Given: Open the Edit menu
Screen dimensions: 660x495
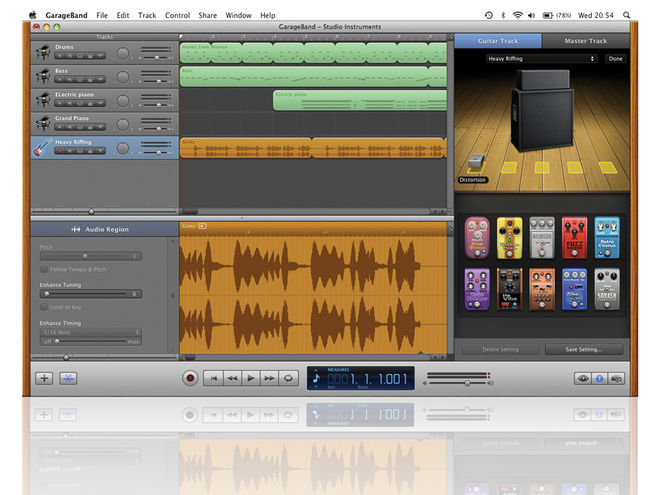Looking at the screenshot, I should 123,15.
